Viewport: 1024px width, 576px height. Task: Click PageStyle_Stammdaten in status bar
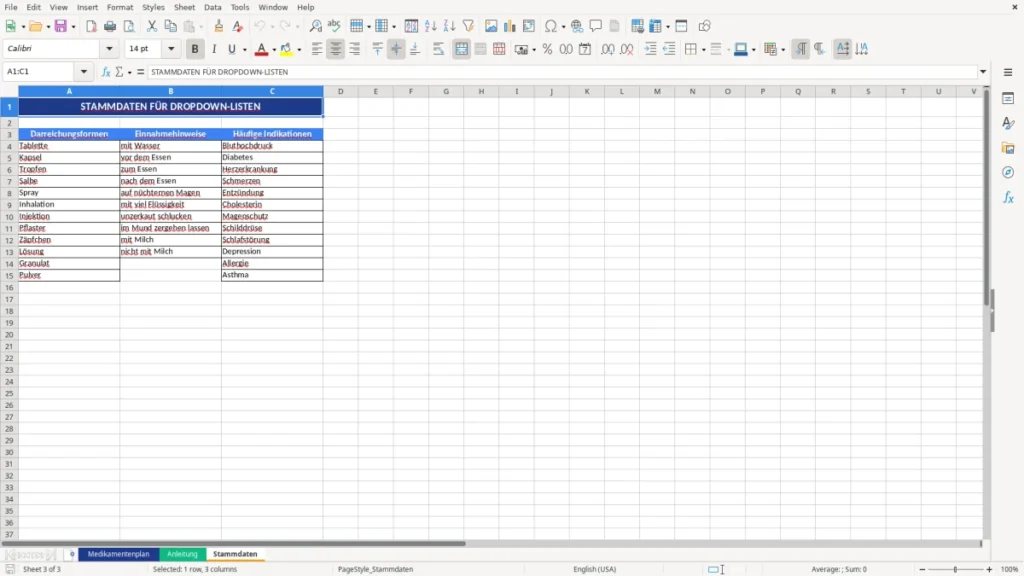(x=376, y=569)
